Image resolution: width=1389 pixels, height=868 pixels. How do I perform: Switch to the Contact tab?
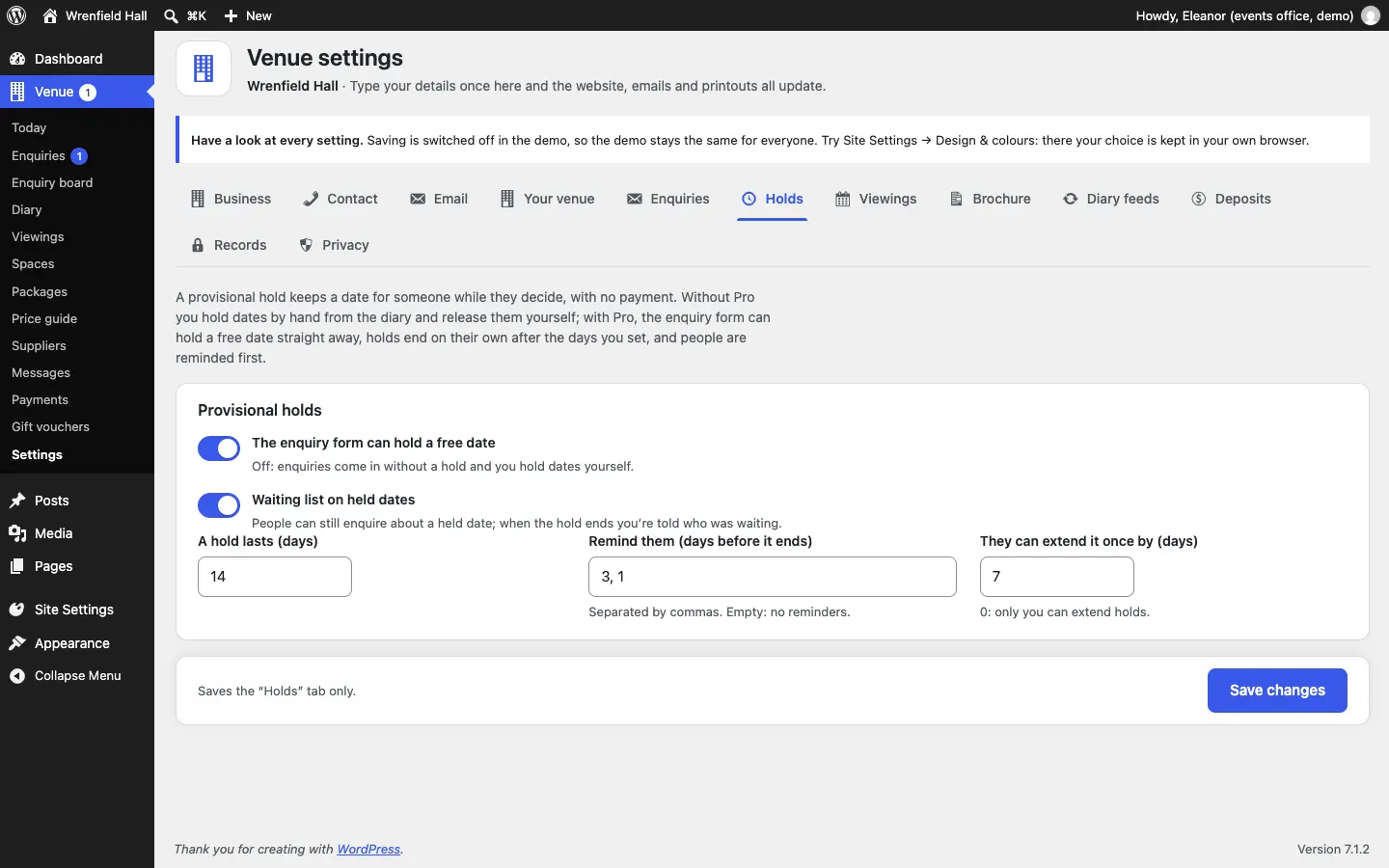(340, 199)
